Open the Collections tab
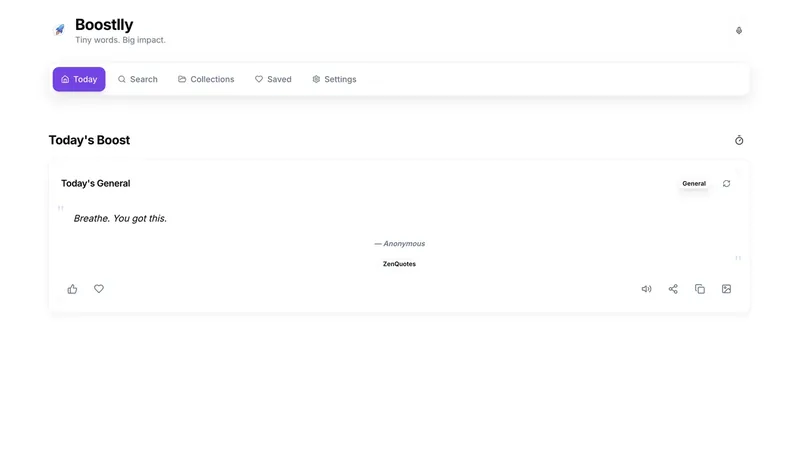Screen dimensions: 800x470 206,79
